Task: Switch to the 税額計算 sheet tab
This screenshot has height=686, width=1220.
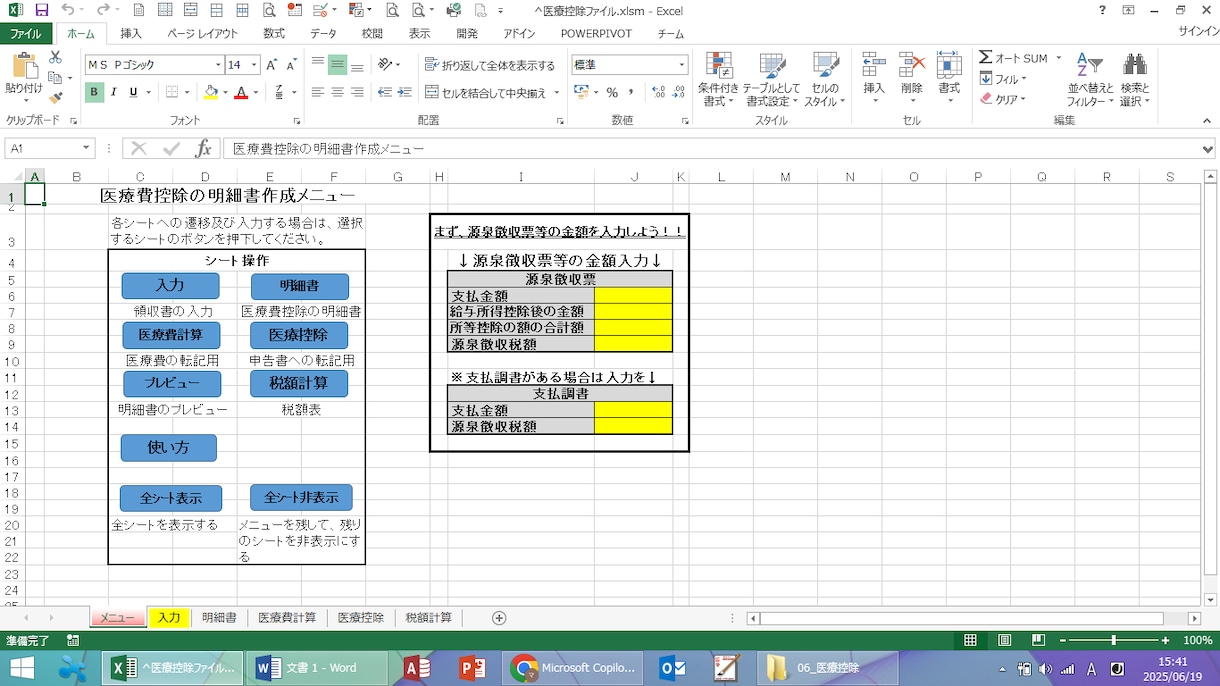Action: 429,618
